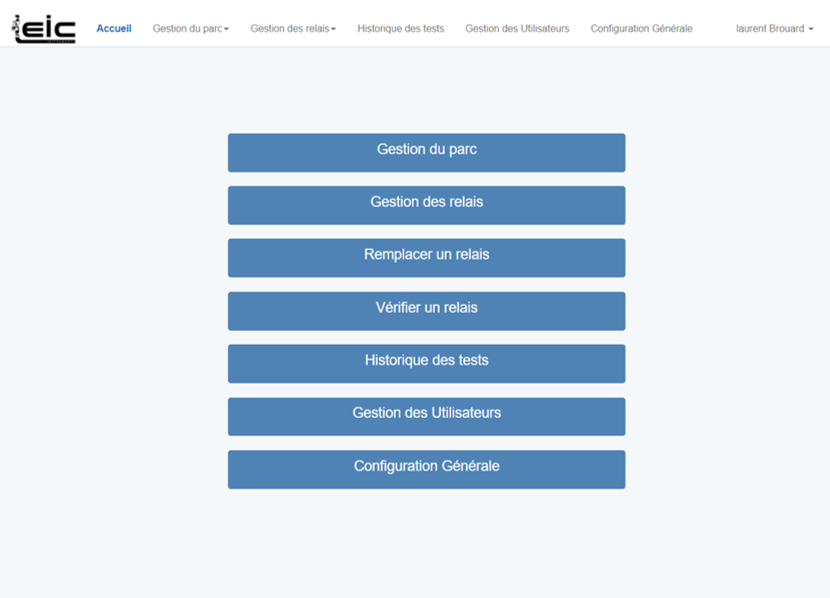Image resolution: width=830 pixels, height=598 pixels.
Task: Open Configuration Générale from the navbar
Action: click(x=641, y=29)
